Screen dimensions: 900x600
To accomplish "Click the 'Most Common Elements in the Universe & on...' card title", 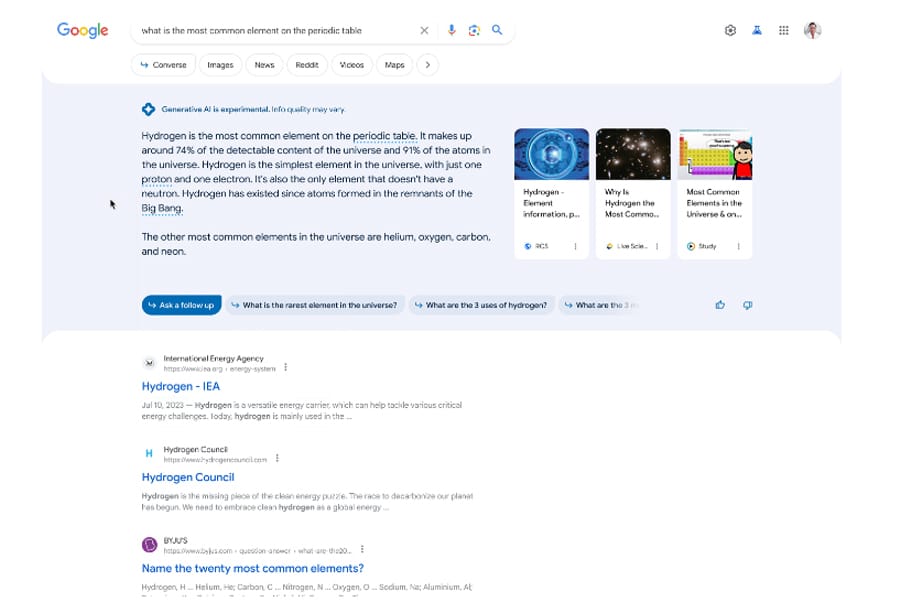I will coord(714,203).
